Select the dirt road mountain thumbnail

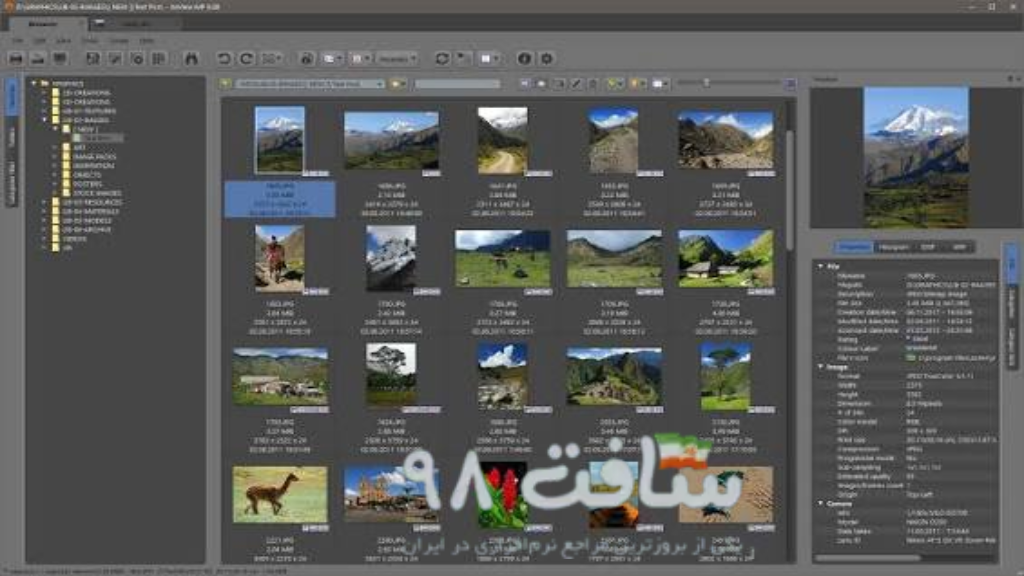[x=502, y=140]
